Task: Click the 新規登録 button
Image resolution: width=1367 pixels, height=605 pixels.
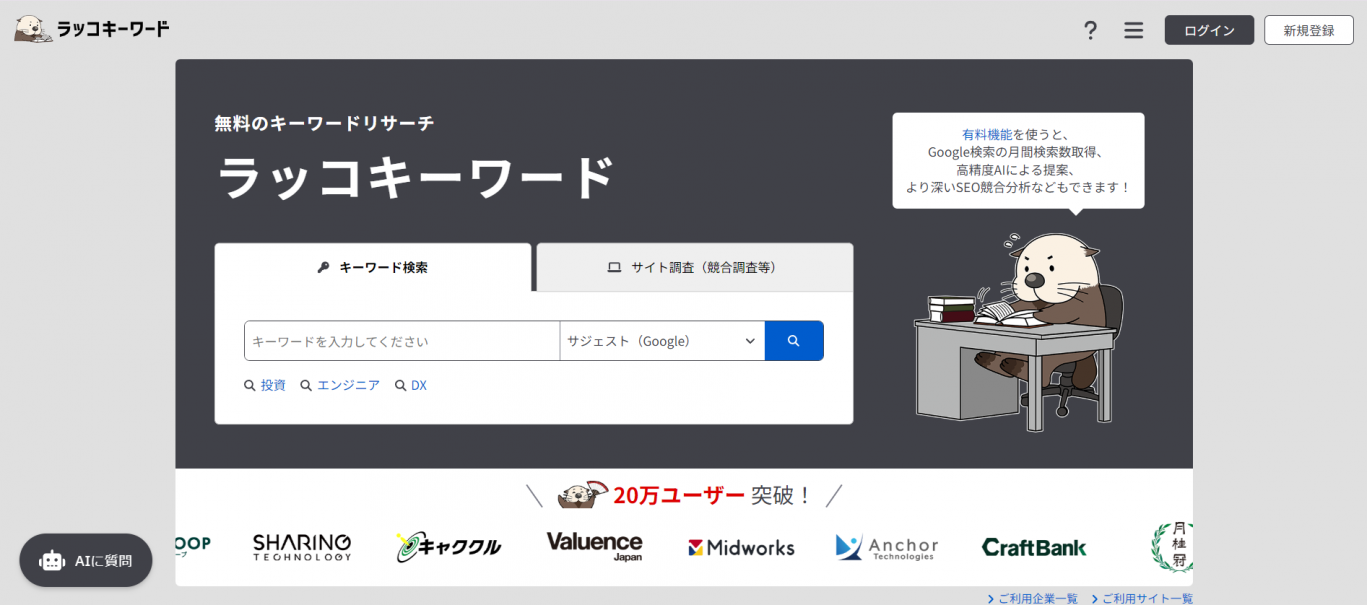Action: (1308, 30)
